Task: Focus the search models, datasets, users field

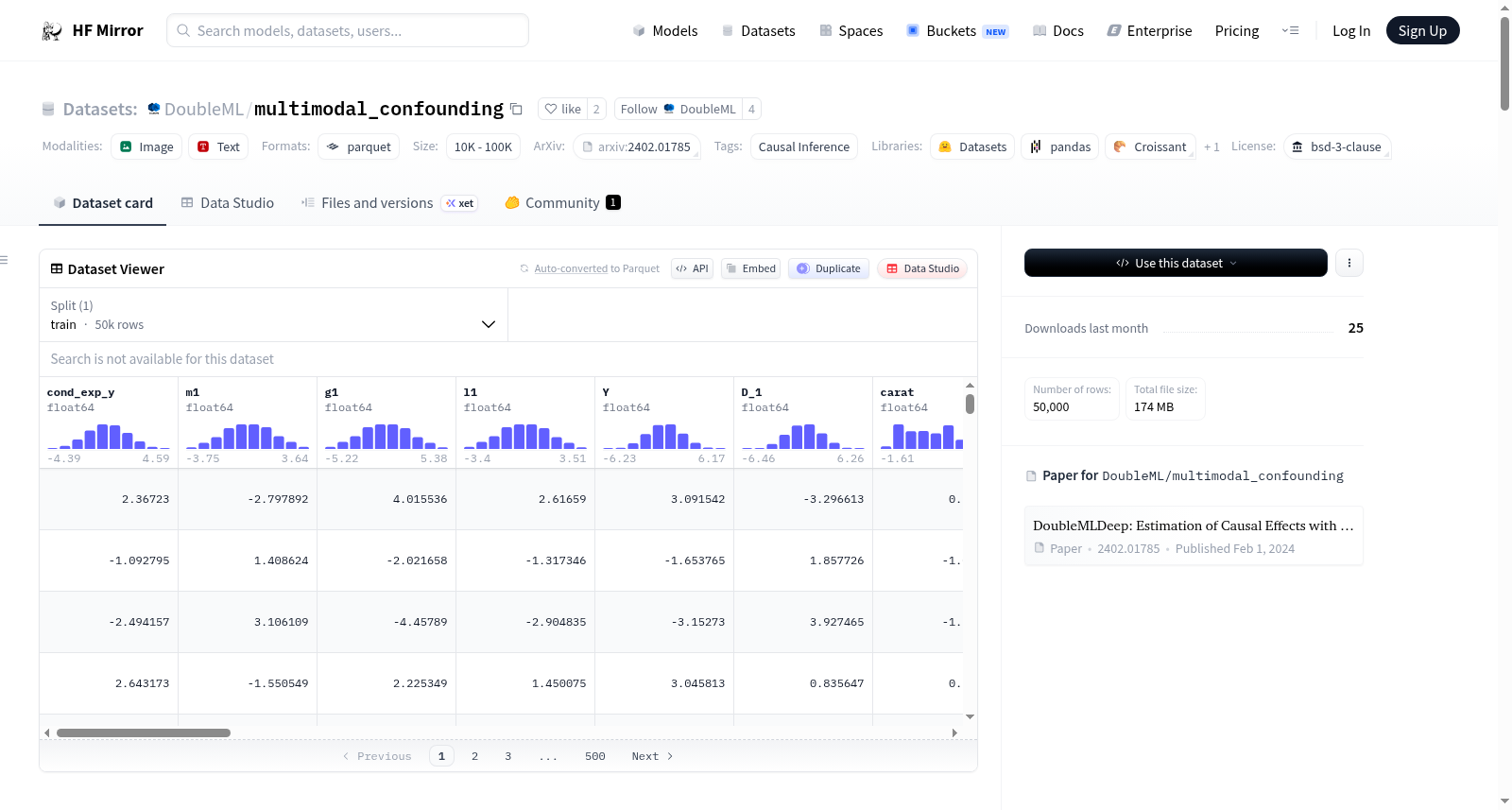Action: 348,30
